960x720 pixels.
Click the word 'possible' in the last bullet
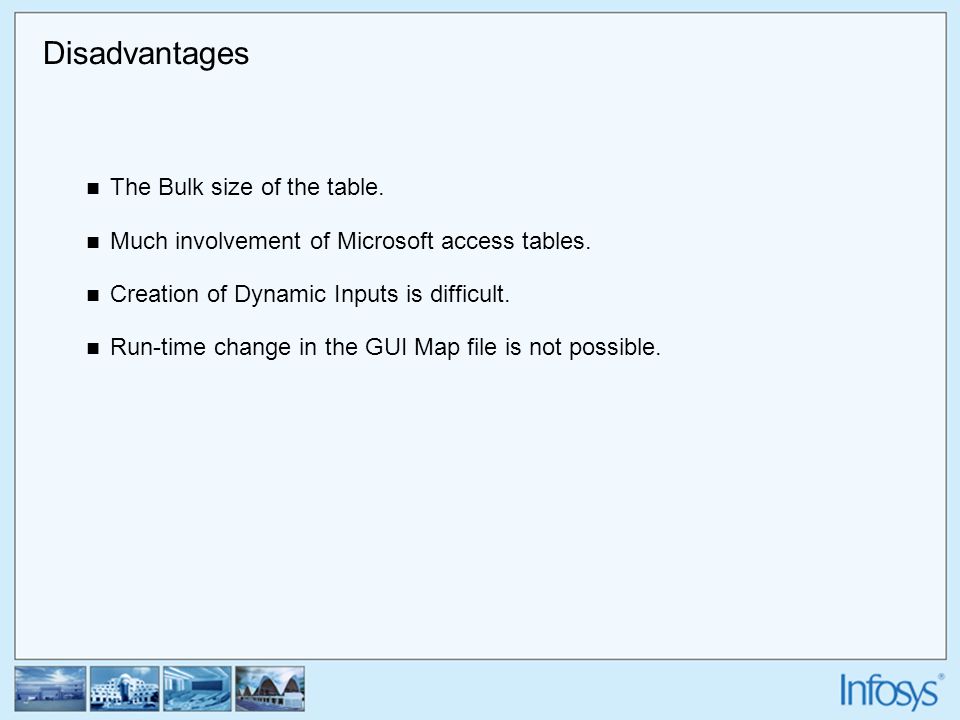pyautogui.click(x=615, y=348)
